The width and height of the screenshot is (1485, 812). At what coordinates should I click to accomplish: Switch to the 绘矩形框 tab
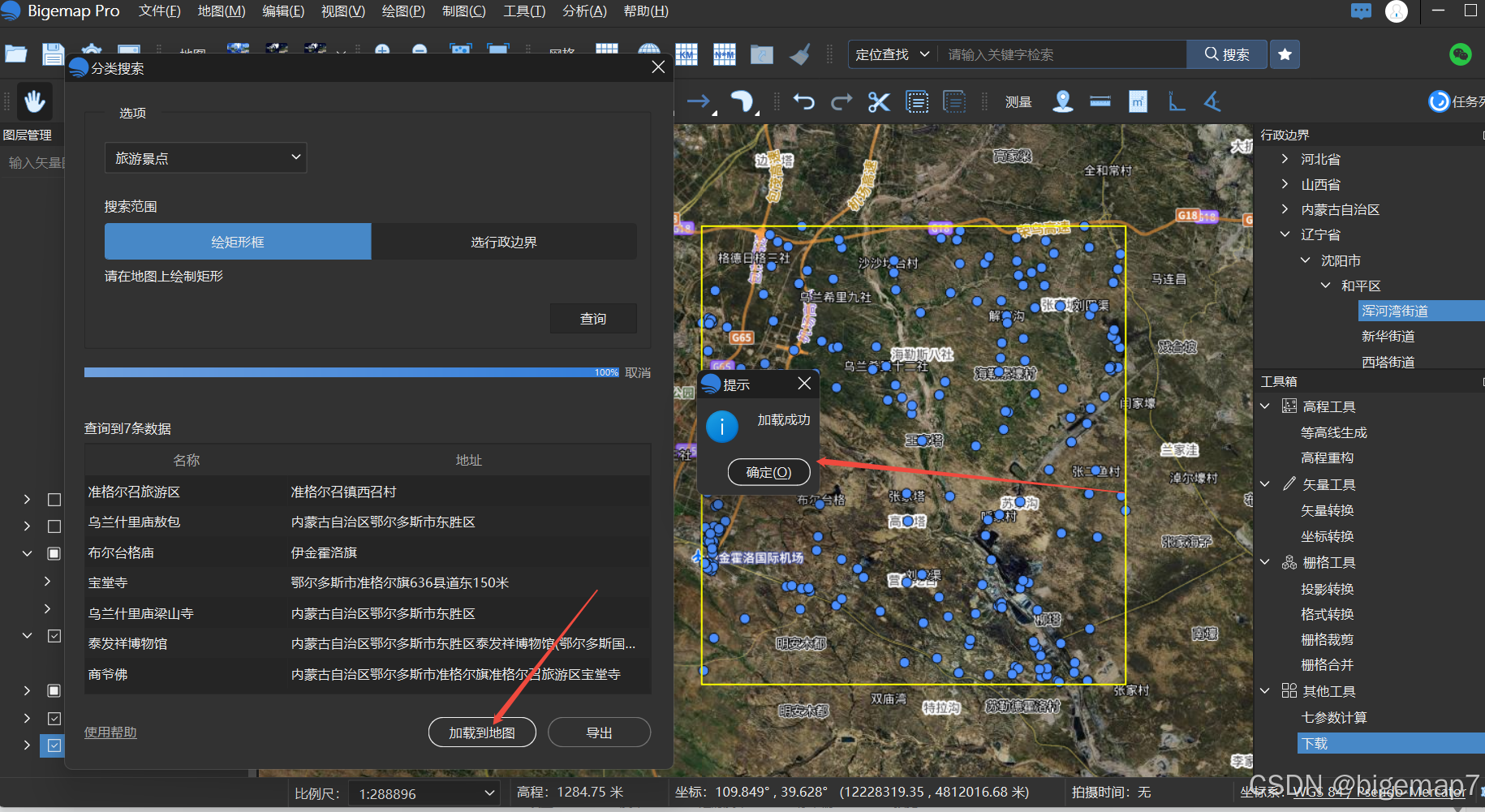click(238, 242)
